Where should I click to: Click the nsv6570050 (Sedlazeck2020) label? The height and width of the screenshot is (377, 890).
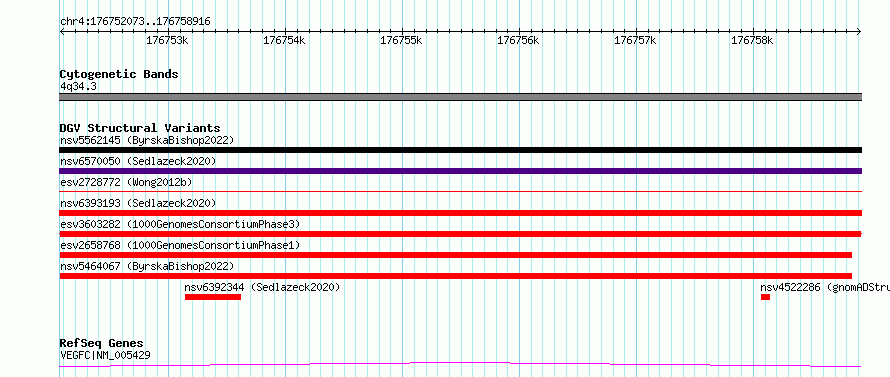pos(138,161)
